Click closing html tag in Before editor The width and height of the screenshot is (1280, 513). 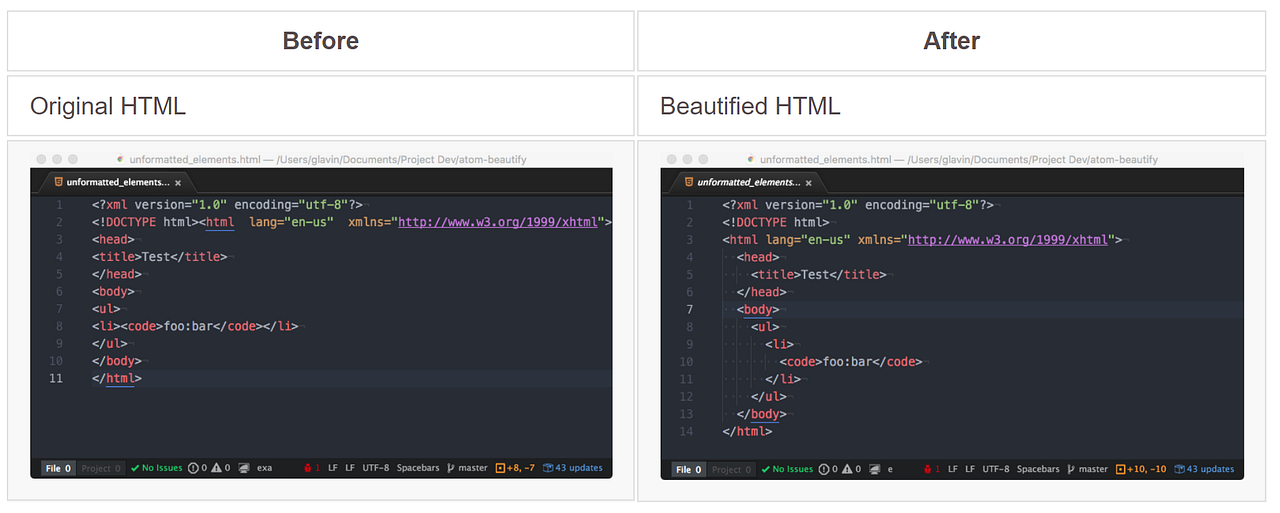pos(117,379)
